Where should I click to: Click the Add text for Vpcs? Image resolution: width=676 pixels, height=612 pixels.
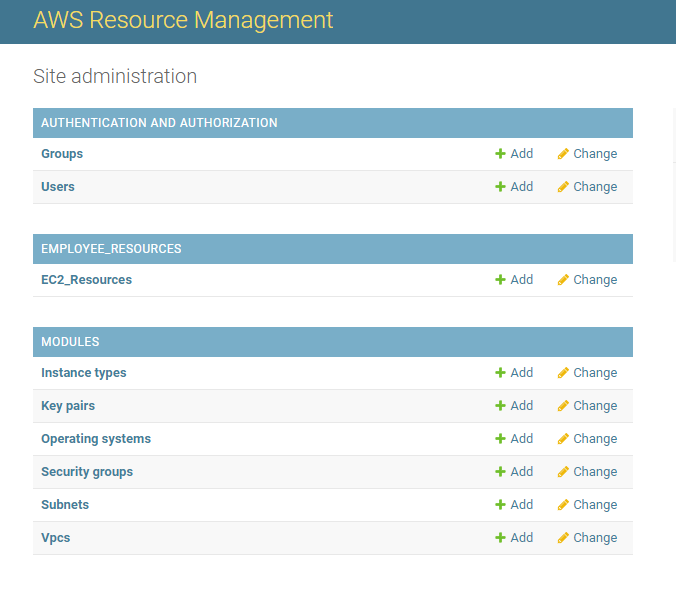click(522, 537)
